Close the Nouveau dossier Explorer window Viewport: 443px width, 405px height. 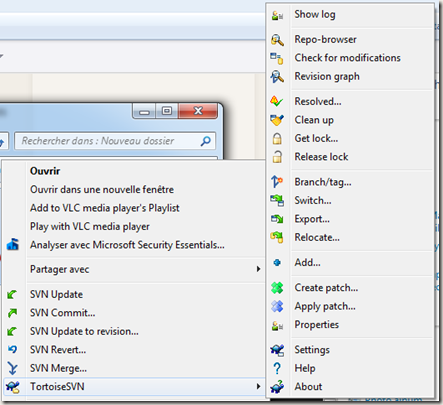point(198,111)
